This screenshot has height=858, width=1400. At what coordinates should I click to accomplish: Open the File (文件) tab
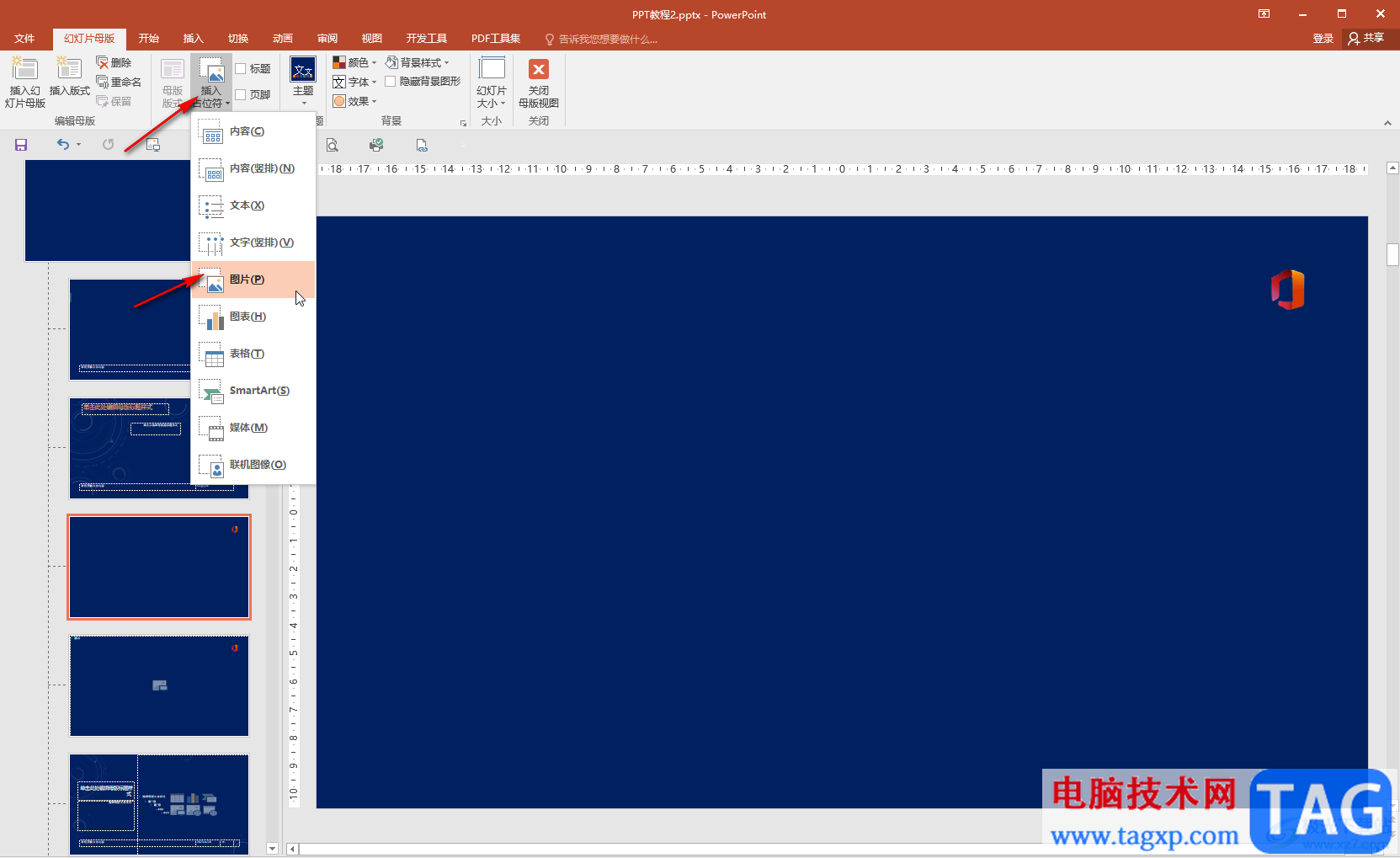click(24, 39)
